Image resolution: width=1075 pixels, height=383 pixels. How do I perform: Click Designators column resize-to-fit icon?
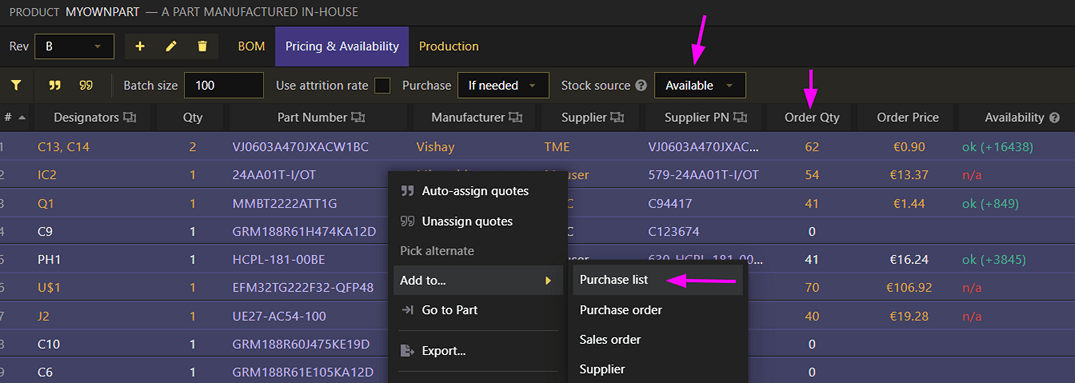click(x=129, y=118)
